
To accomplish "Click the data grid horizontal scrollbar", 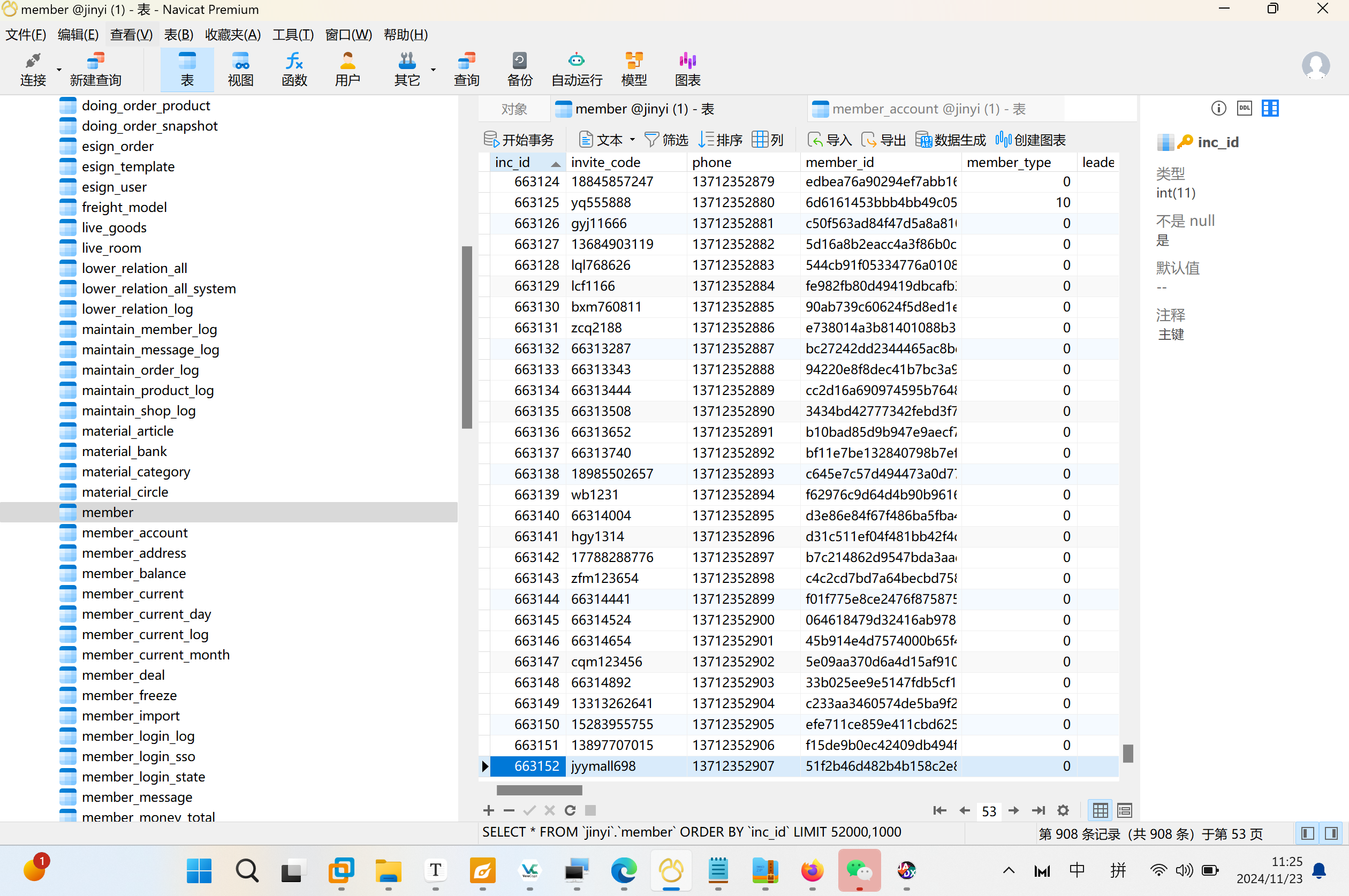I will (x=539, y=790).
